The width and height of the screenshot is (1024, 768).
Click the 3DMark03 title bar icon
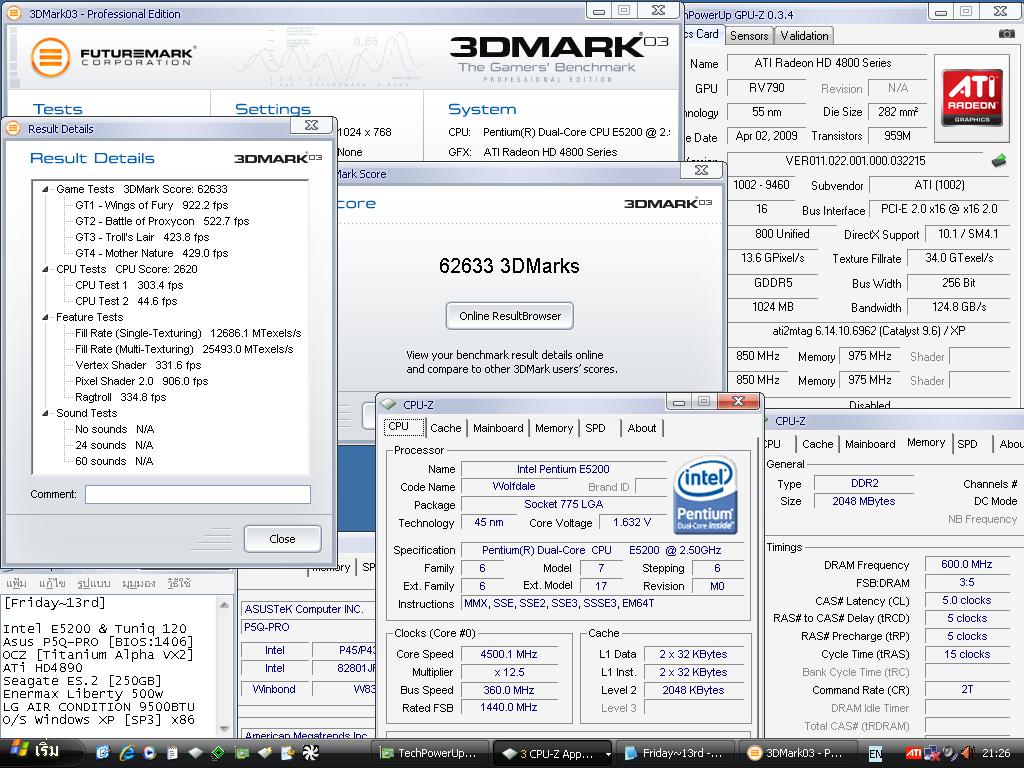coord(13,13)
